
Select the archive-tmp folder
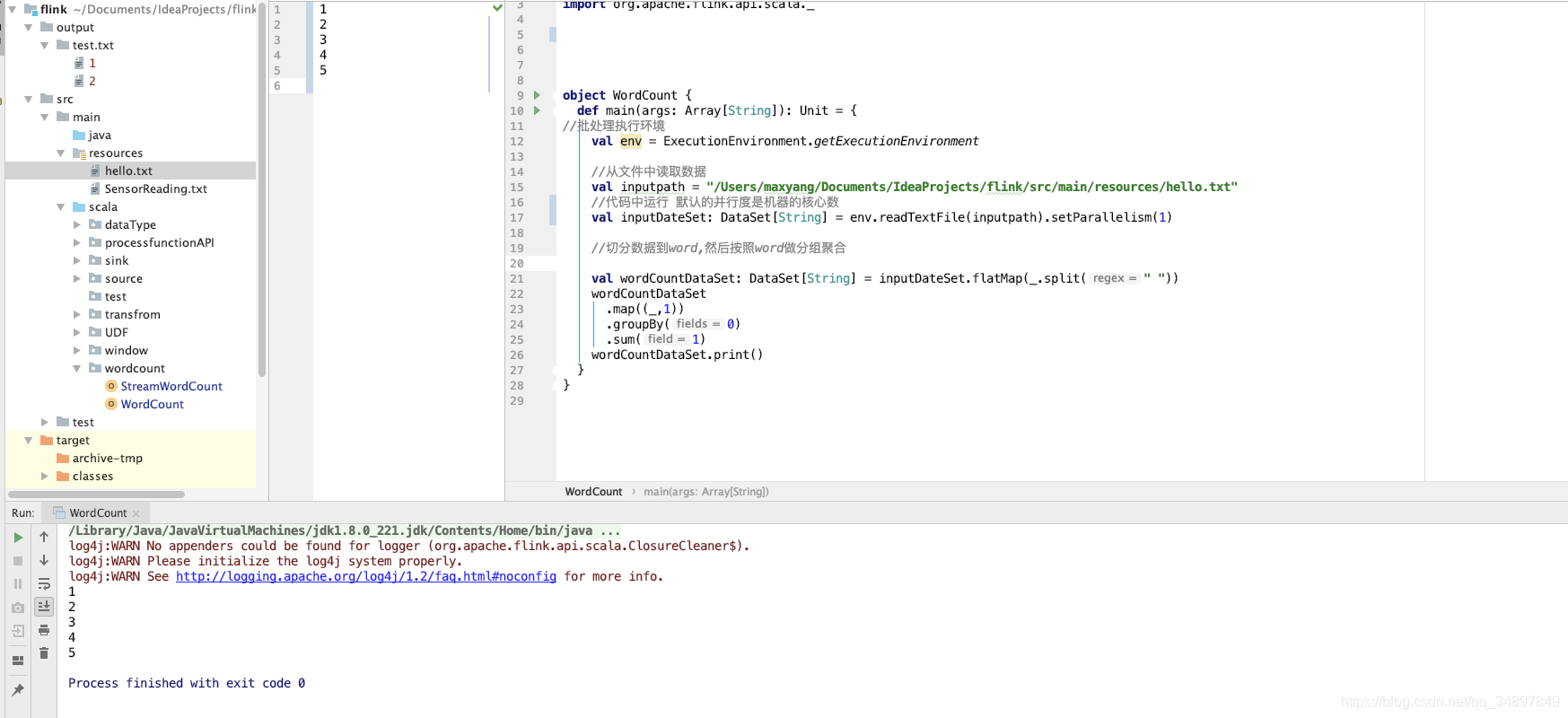pyautogui.click(x=107, y=458)
